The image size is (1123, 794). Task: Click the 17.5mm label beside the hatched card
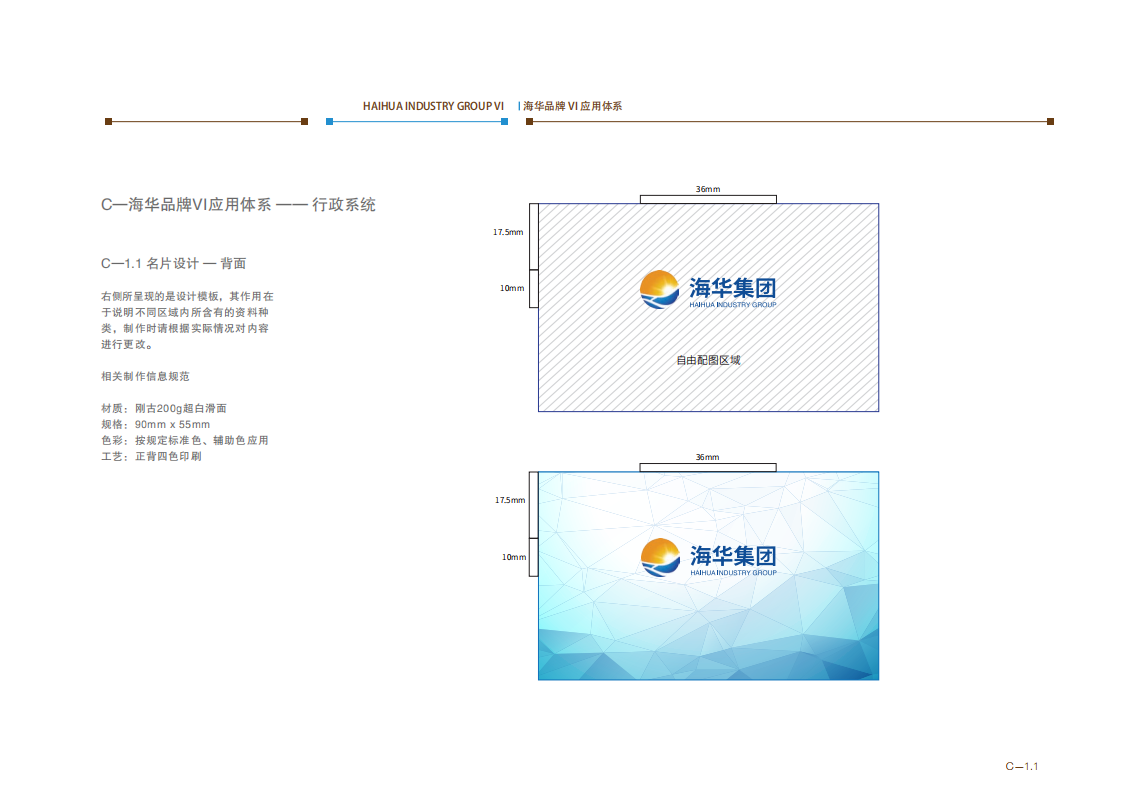(507, 232)
